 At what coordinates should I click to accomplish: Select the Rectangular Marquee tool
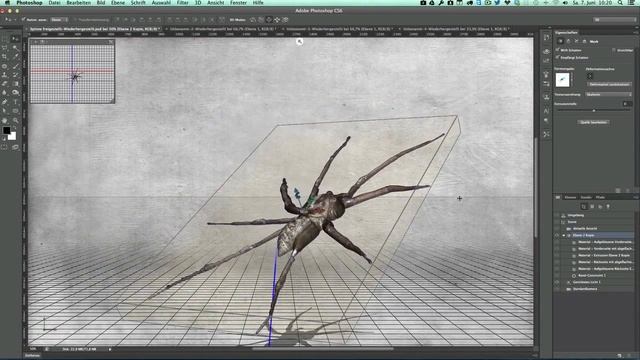coord(4,38)
